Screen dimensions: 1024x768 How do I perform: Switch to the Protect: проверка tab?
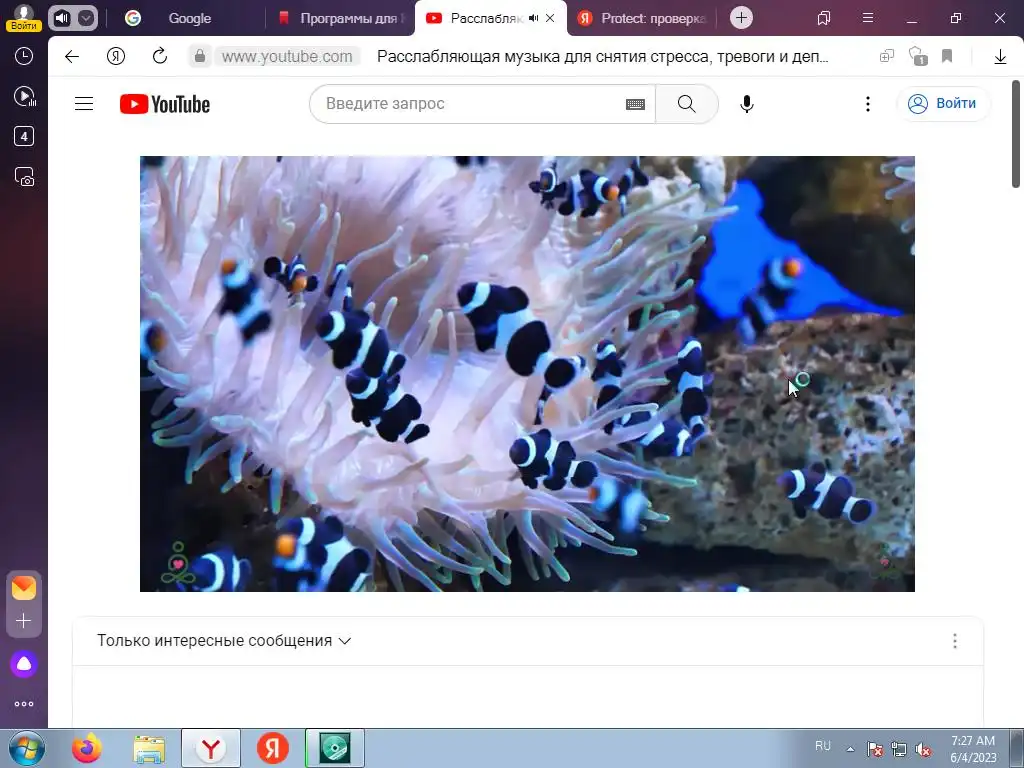643,18
